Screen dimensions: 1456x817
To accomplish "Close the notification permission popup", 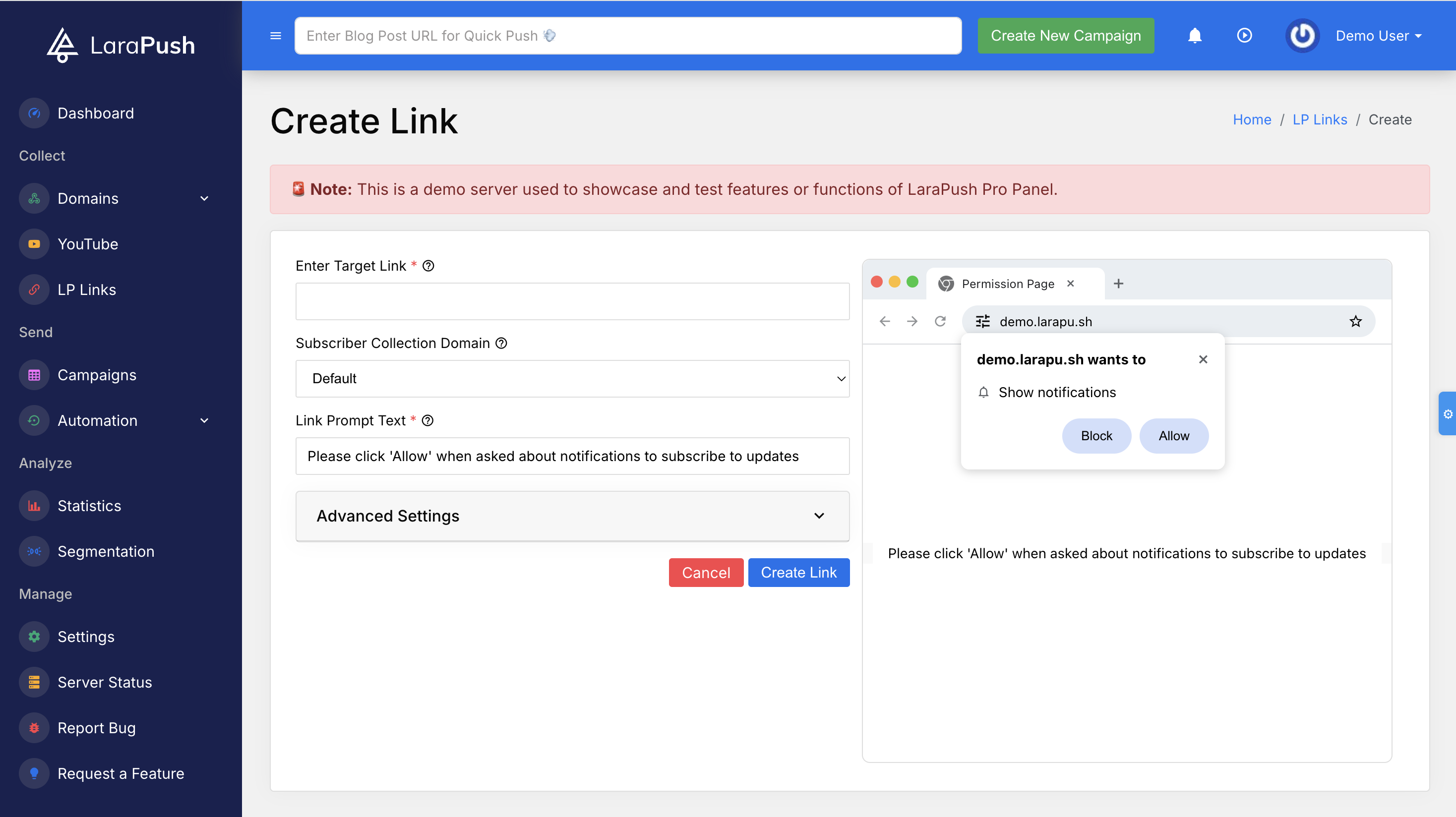I will click(x=1203, y=359).
